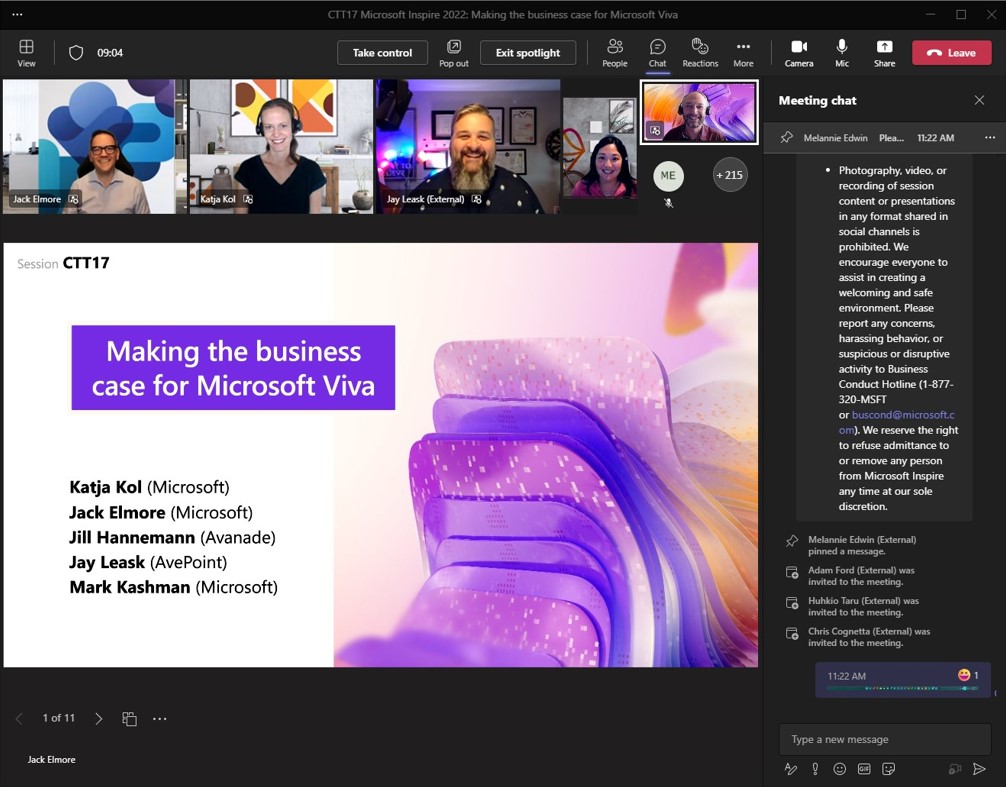Open the sticker picker
The image size is (1006, 787).
(889, 768)
